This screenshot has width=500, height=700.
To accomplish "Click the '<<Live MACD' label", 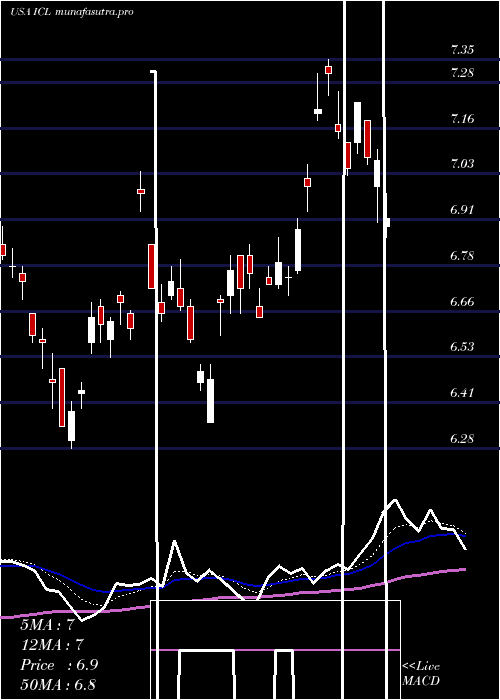I will click(x=421, y=674).
